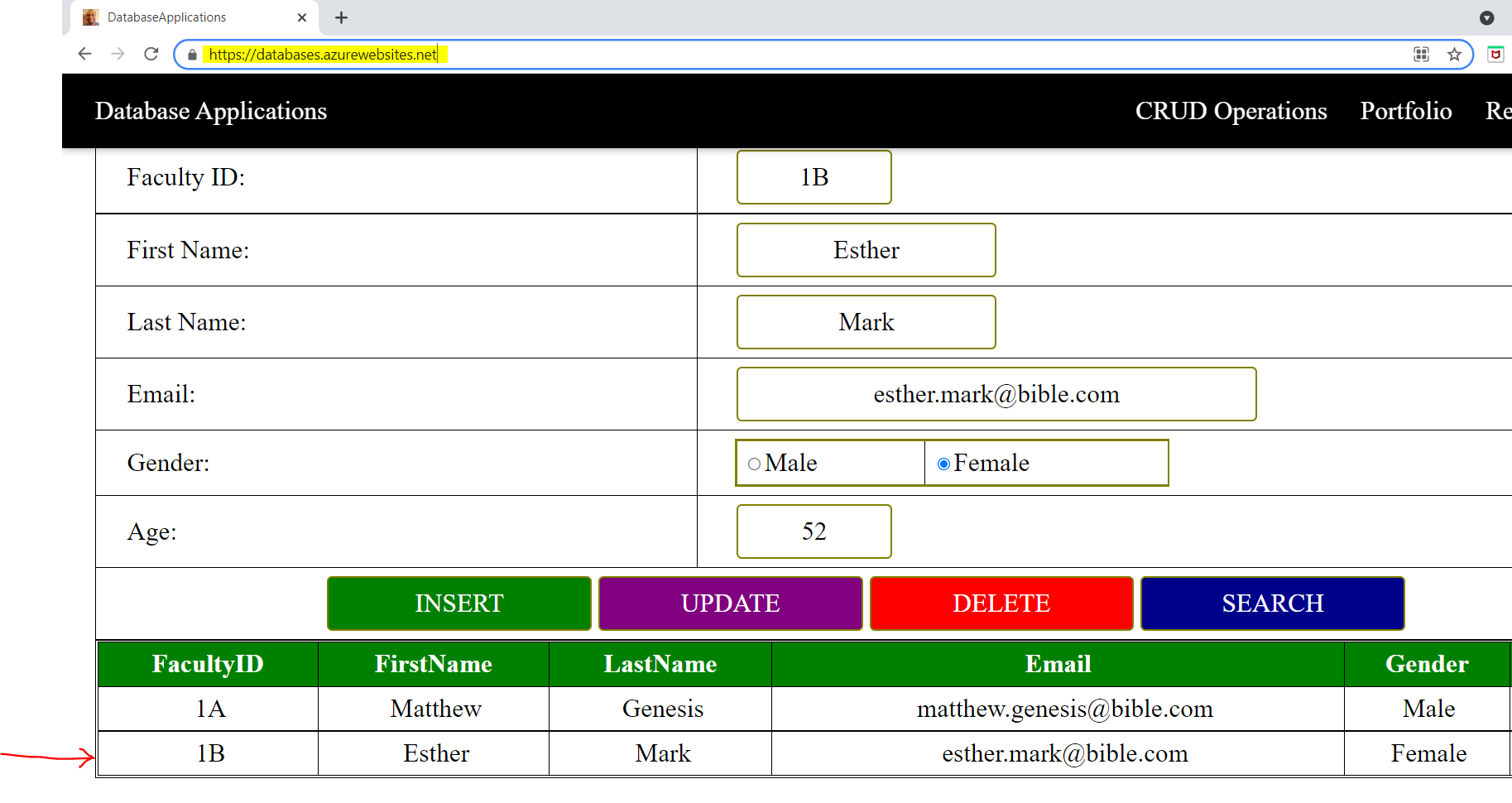The width and height of the screenshot is (1512, 803).
Task: Reload the page with the refresh icon
Action: [x=151, y=54]
